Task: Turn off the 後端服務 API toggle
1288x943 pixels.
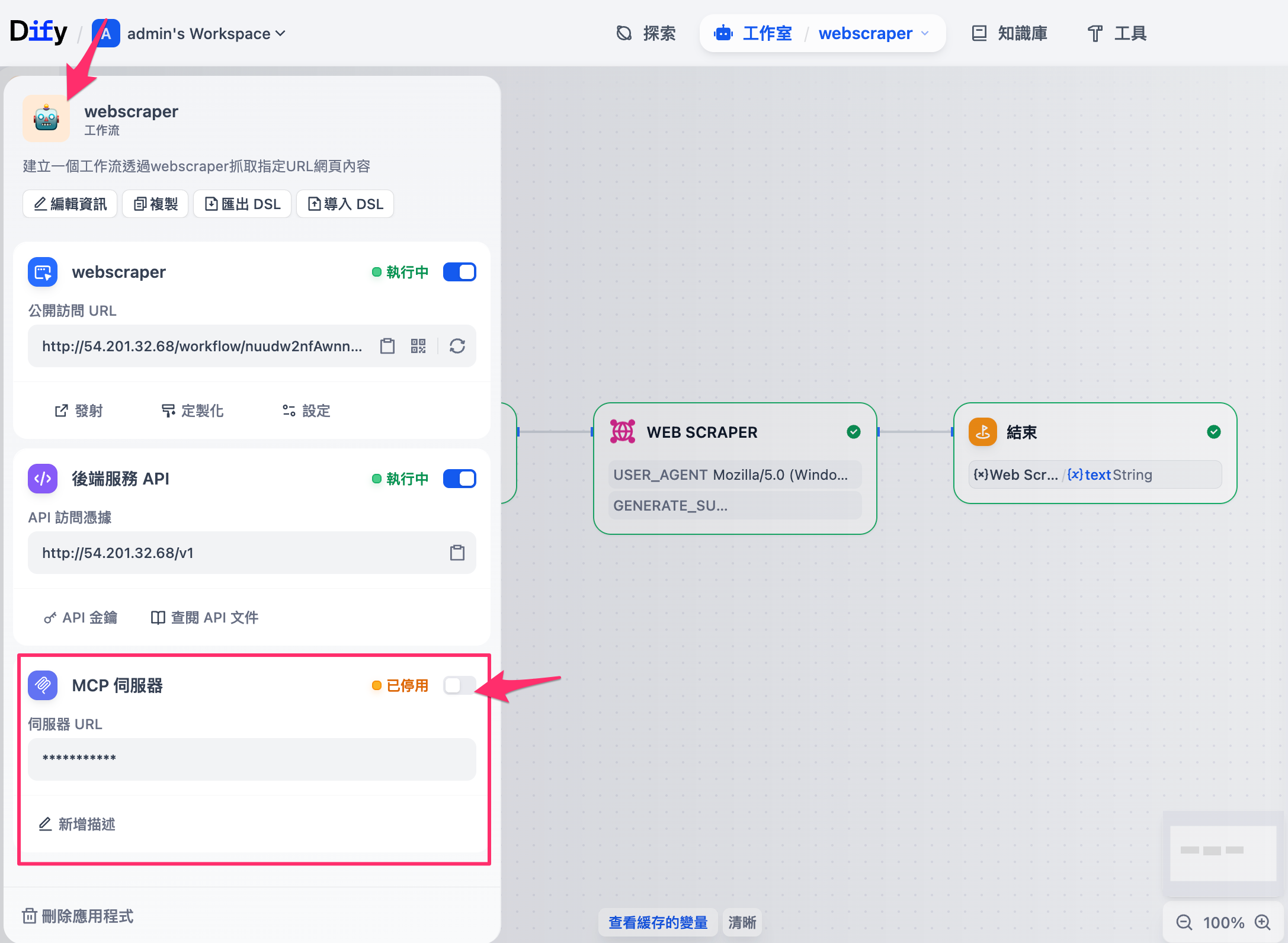Action: [x=459, y=479]
